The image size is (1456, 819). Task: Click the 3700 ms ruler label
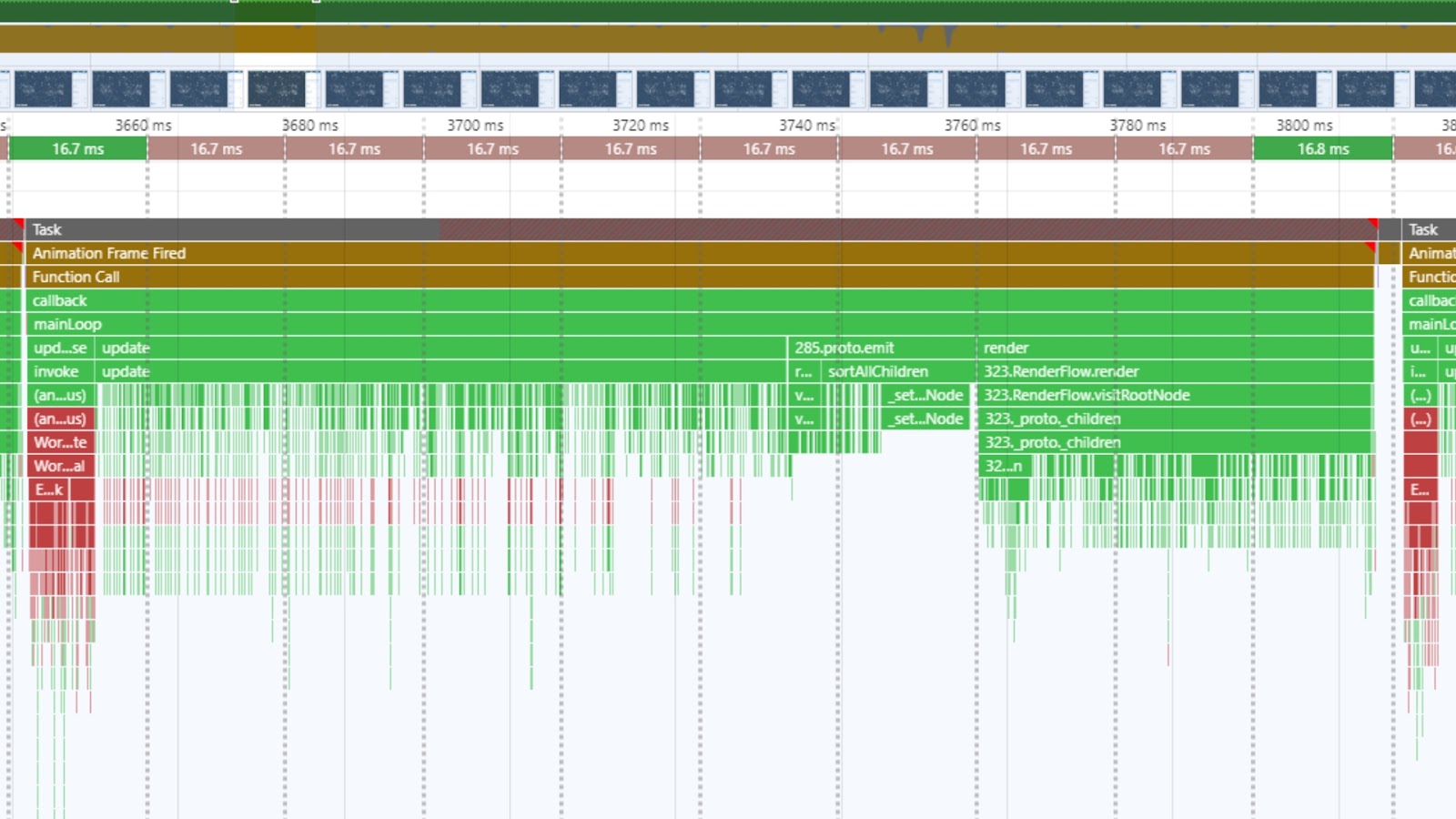[x=475, y=126]
